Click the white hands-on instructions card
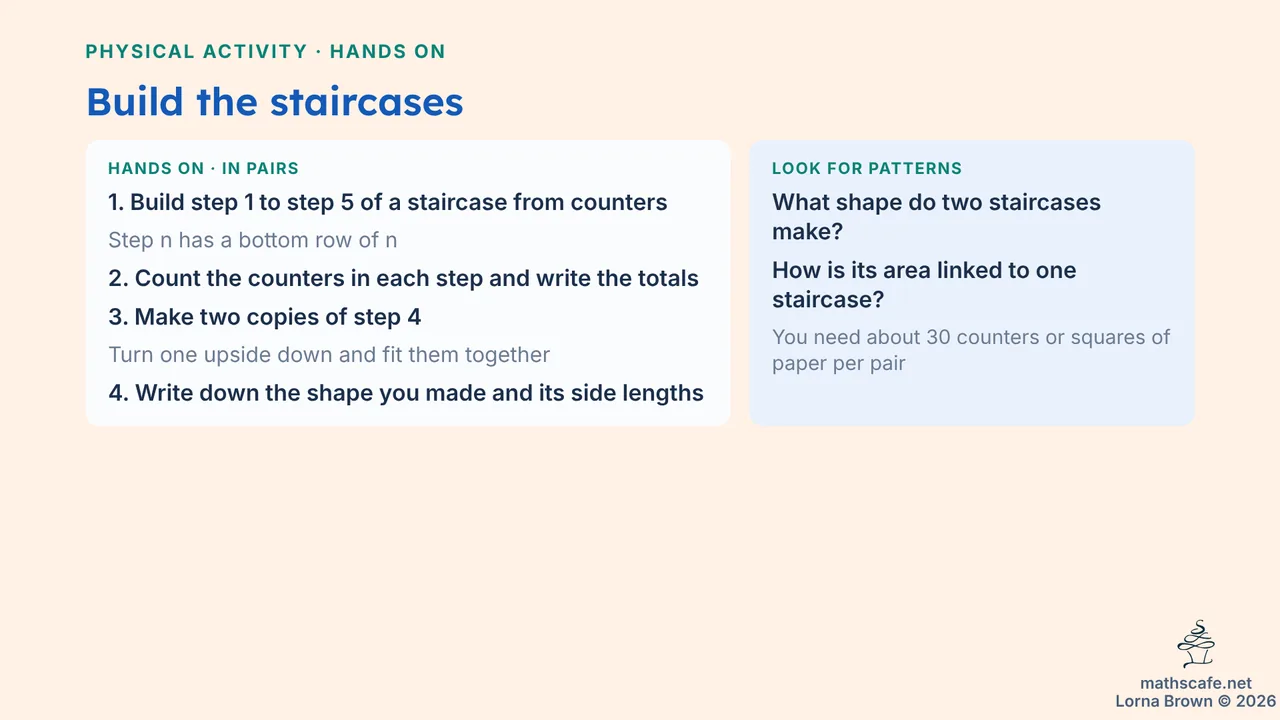The width and height of the screenshot is (1280, 720). 408,283
